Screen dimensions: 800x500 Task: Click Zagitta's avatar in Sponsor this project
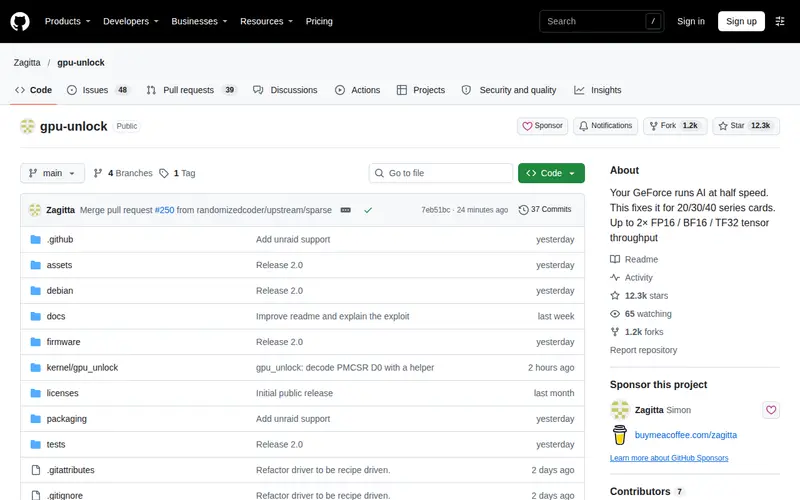click(x=619, y=410)
